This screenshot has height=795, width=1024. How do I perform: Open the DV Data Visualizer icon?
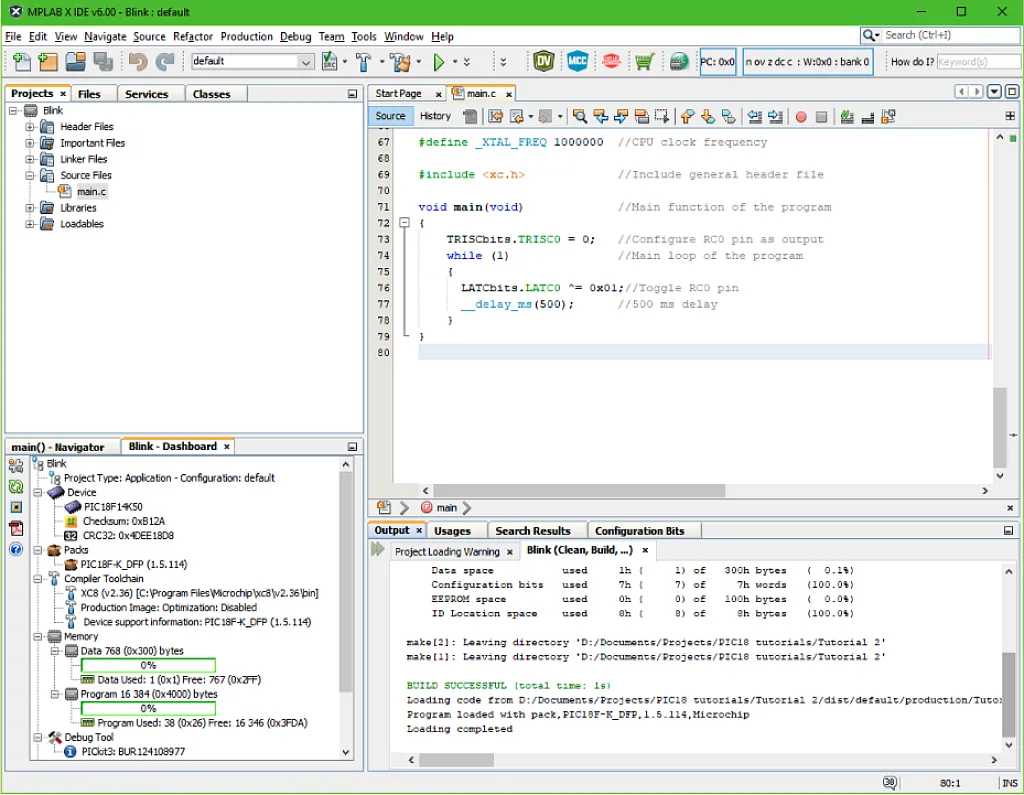543,62
